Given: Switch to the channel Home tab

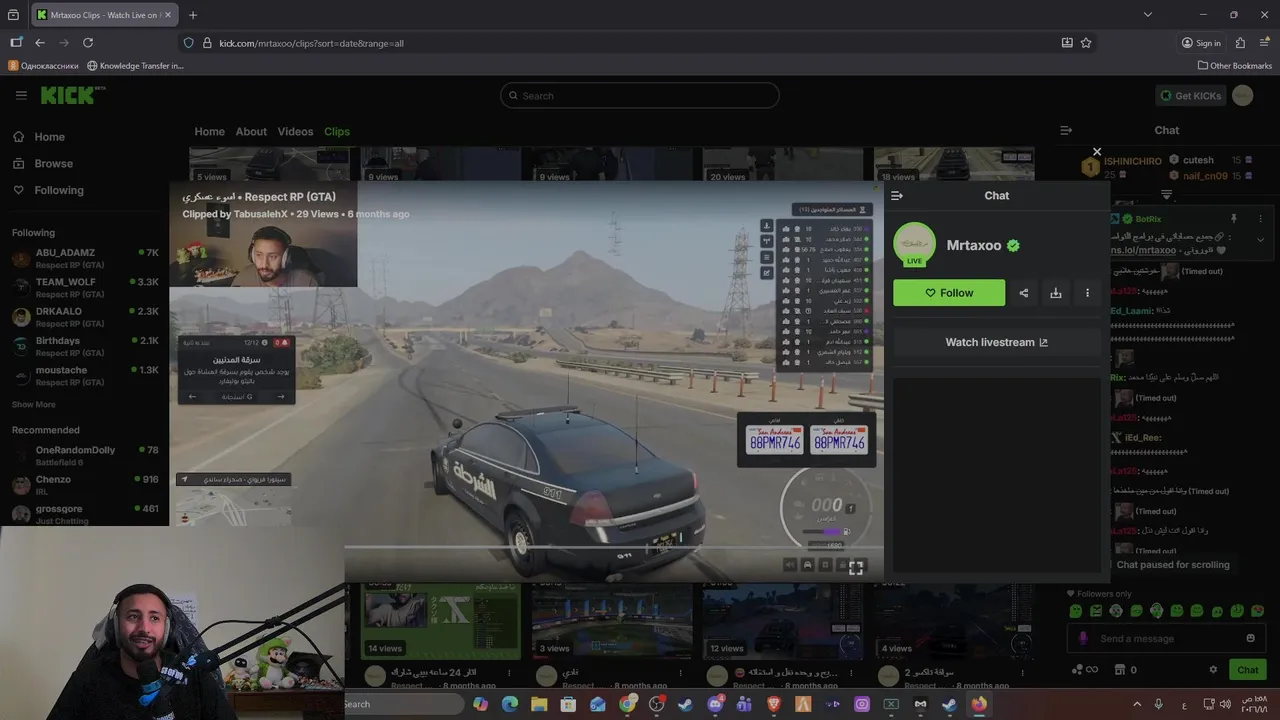Looking at the screenshot, I should tap(209, 131).
